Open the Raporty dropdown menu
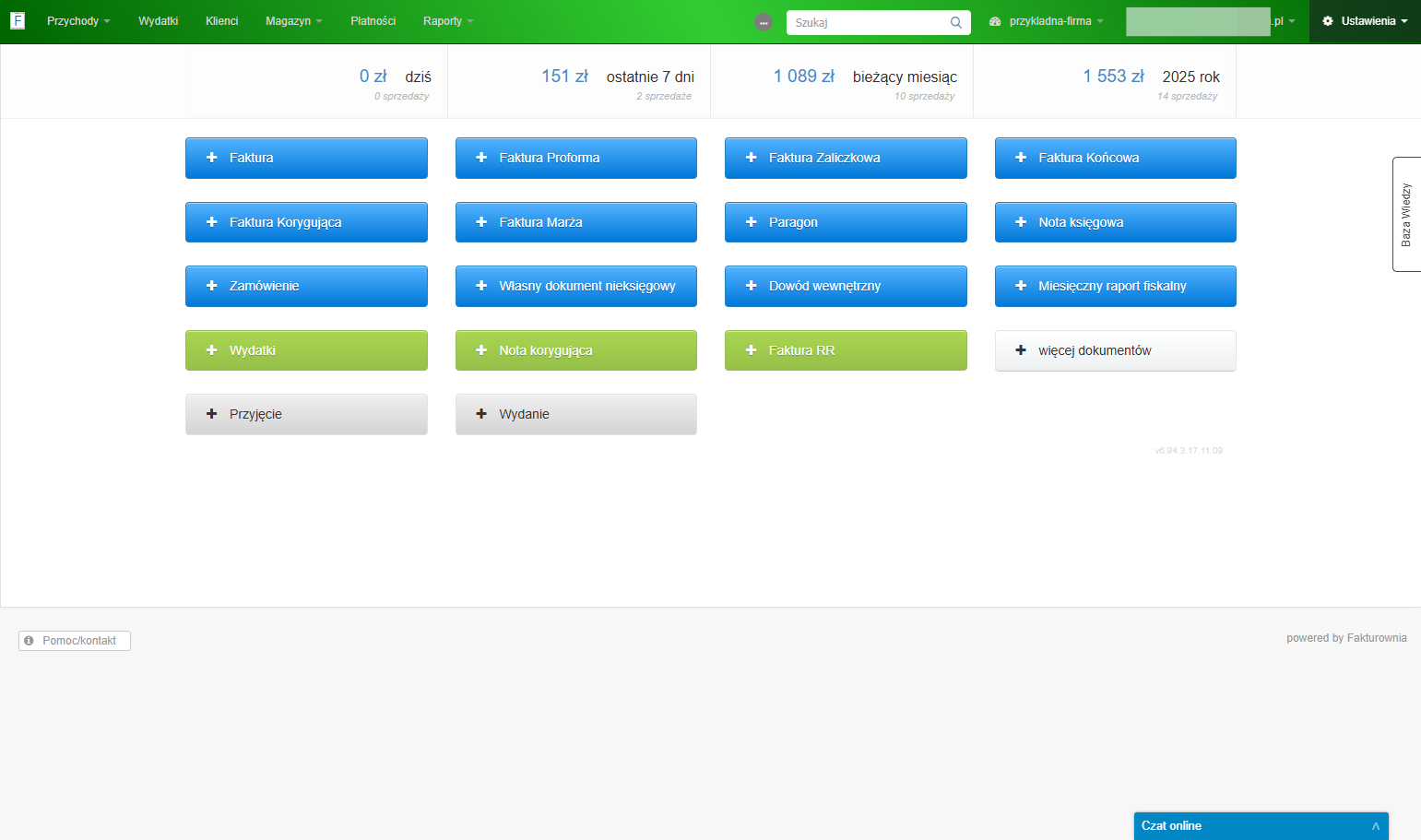1421x840 pixels. [448, 21]
